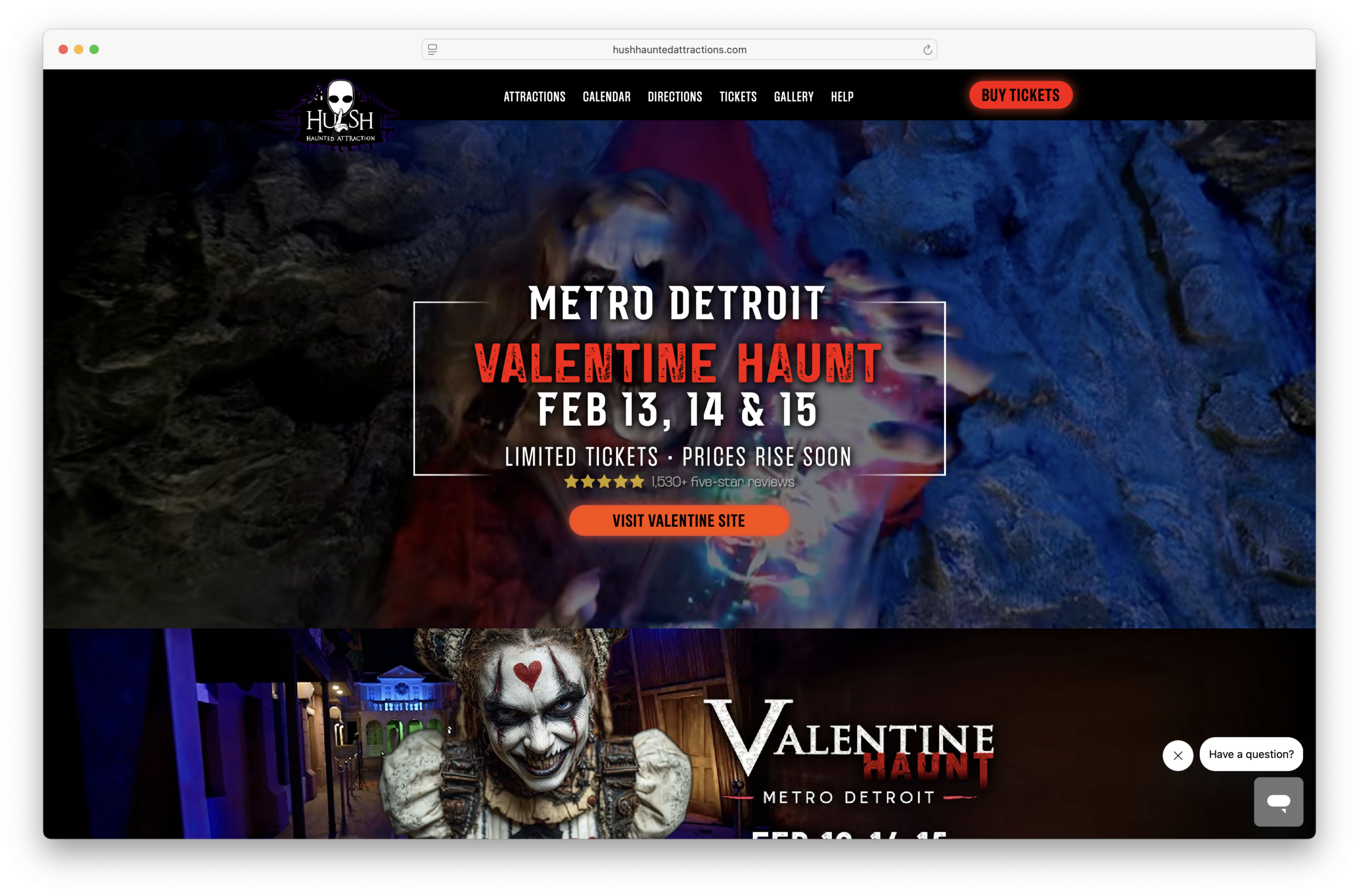This screenshot has height=896, width=1359.
Task: Click the reader mode icon in address bar
Action: [x=433, y=50]
